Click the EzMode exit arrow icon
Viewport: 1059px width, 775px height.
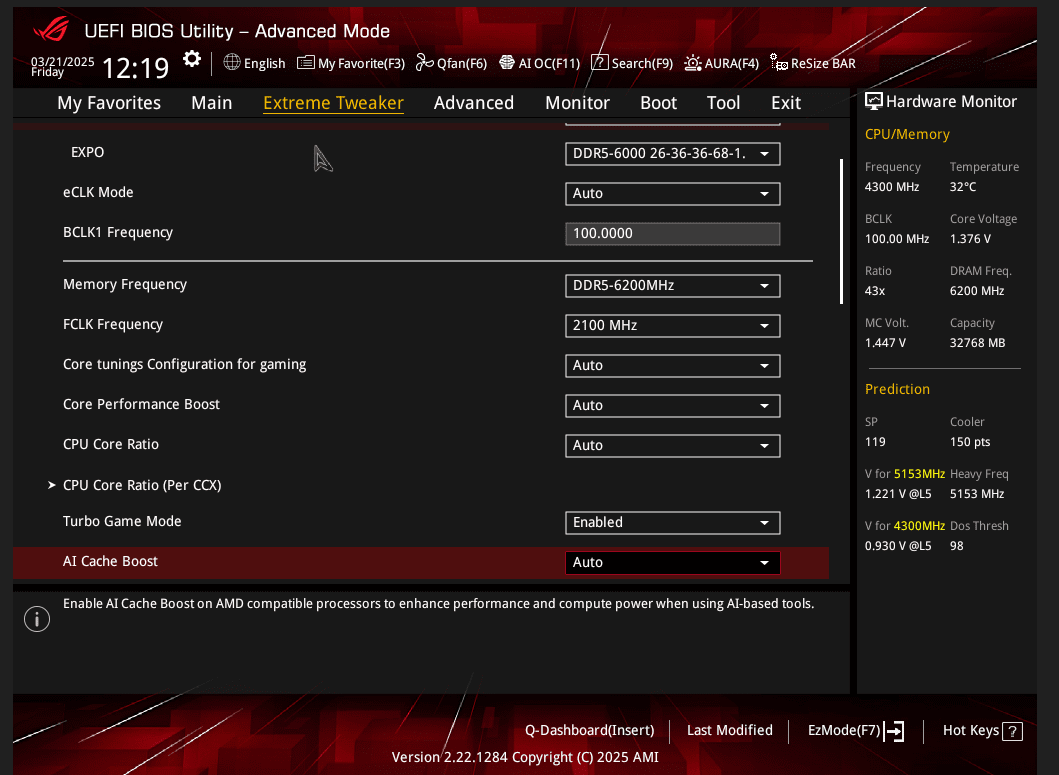(894, 731)
